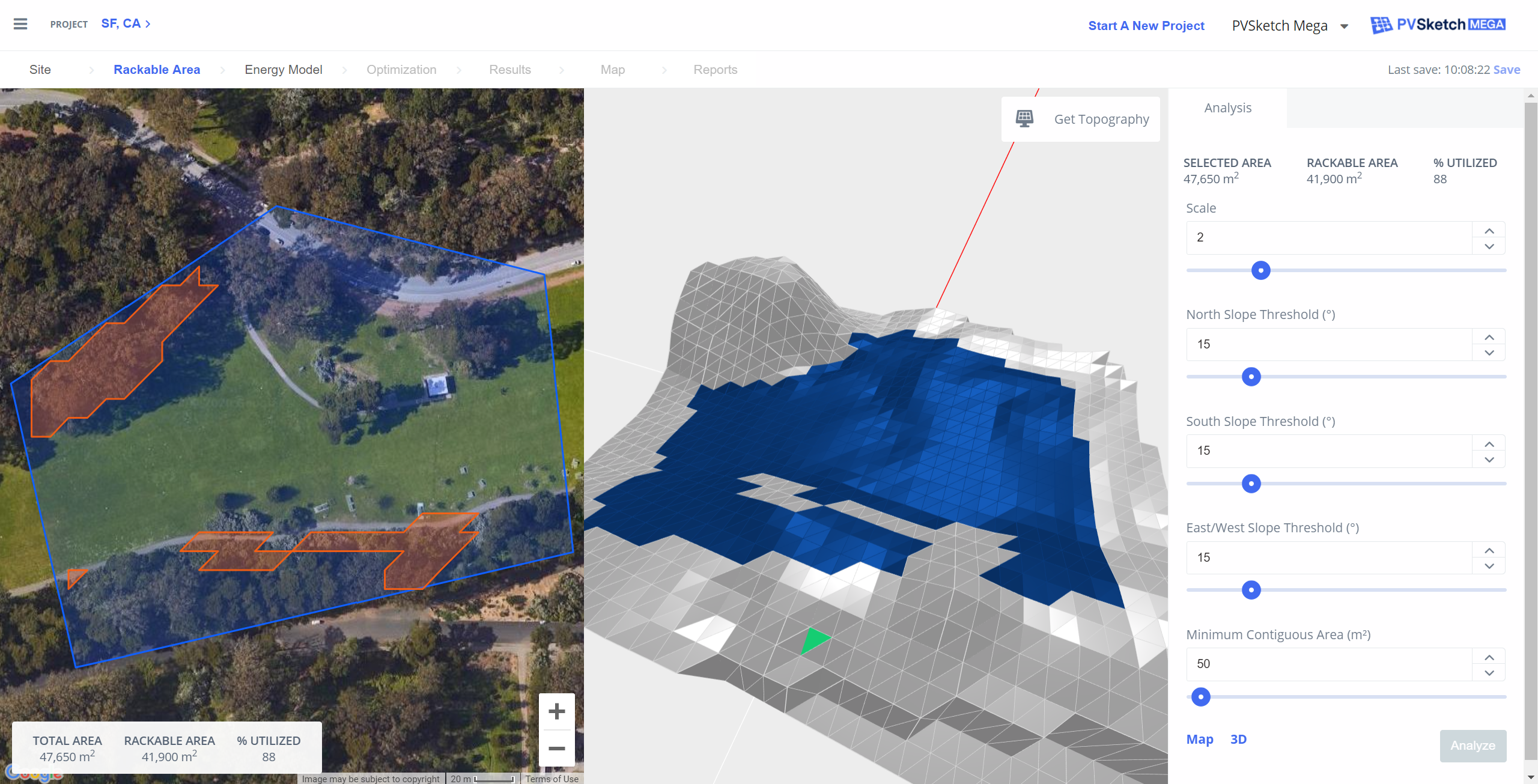
Task: Open the Energy Model step
Action: click(x=284, y=70)
